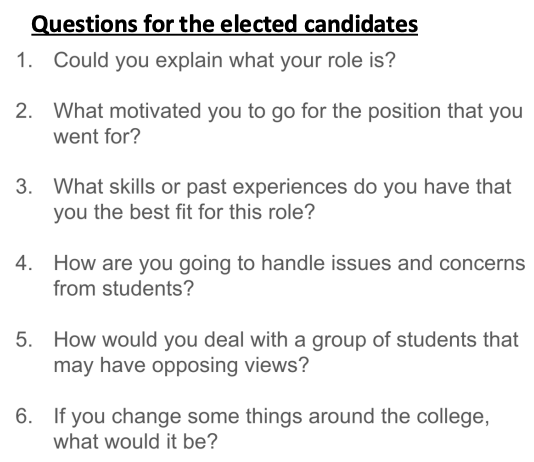Viewport: 534px width, 462px height.
Task: Click the heading 'Questions for the elected candidates'
Action: click(x=224, y=24)
